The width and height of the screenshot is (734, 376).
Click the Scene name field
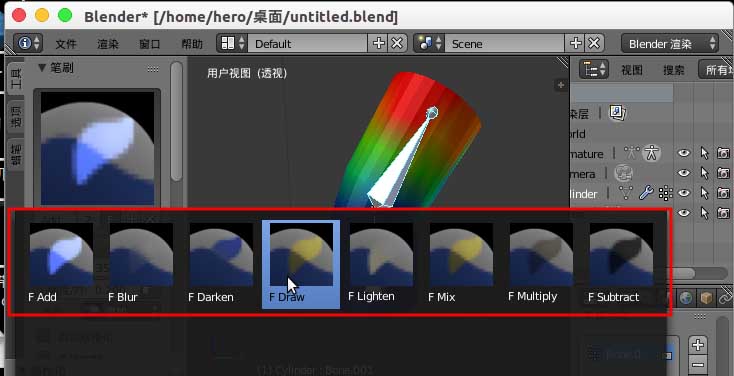(x=505, y=44)
